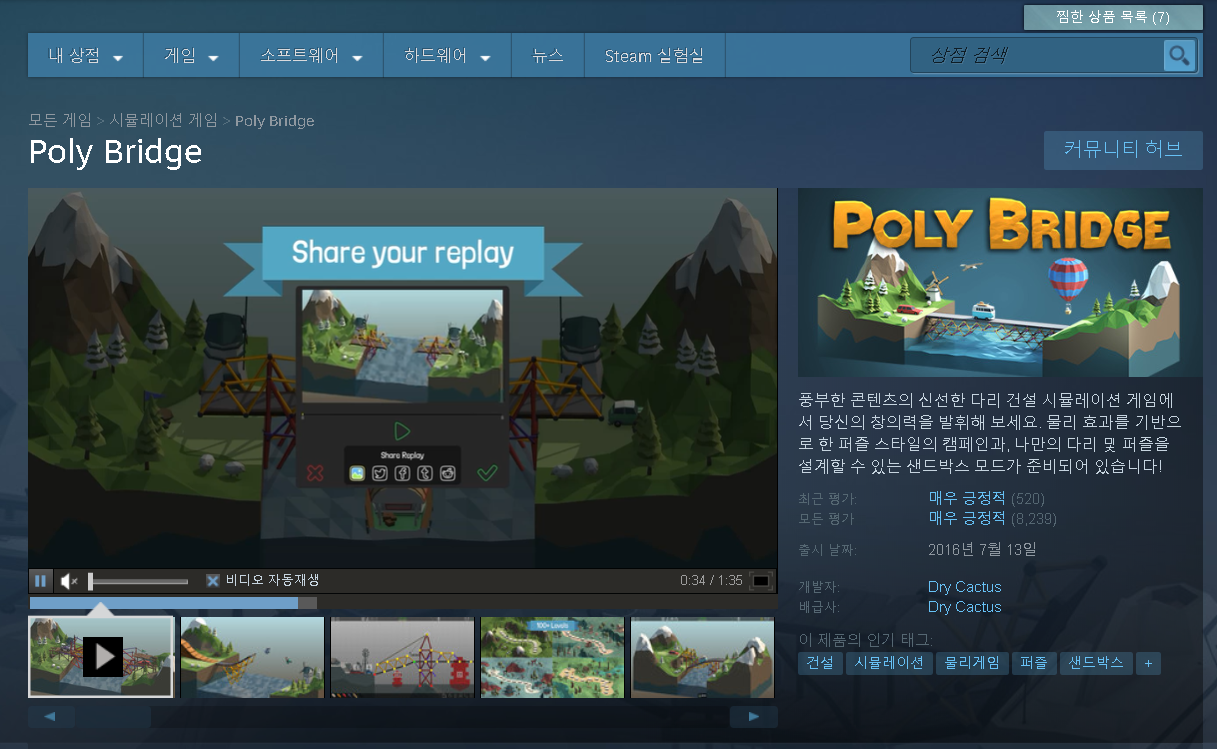Click the 2016년 7월 13일 release date
The height and width of the screenshot is (749, 1217).
[x=982, y=549]
